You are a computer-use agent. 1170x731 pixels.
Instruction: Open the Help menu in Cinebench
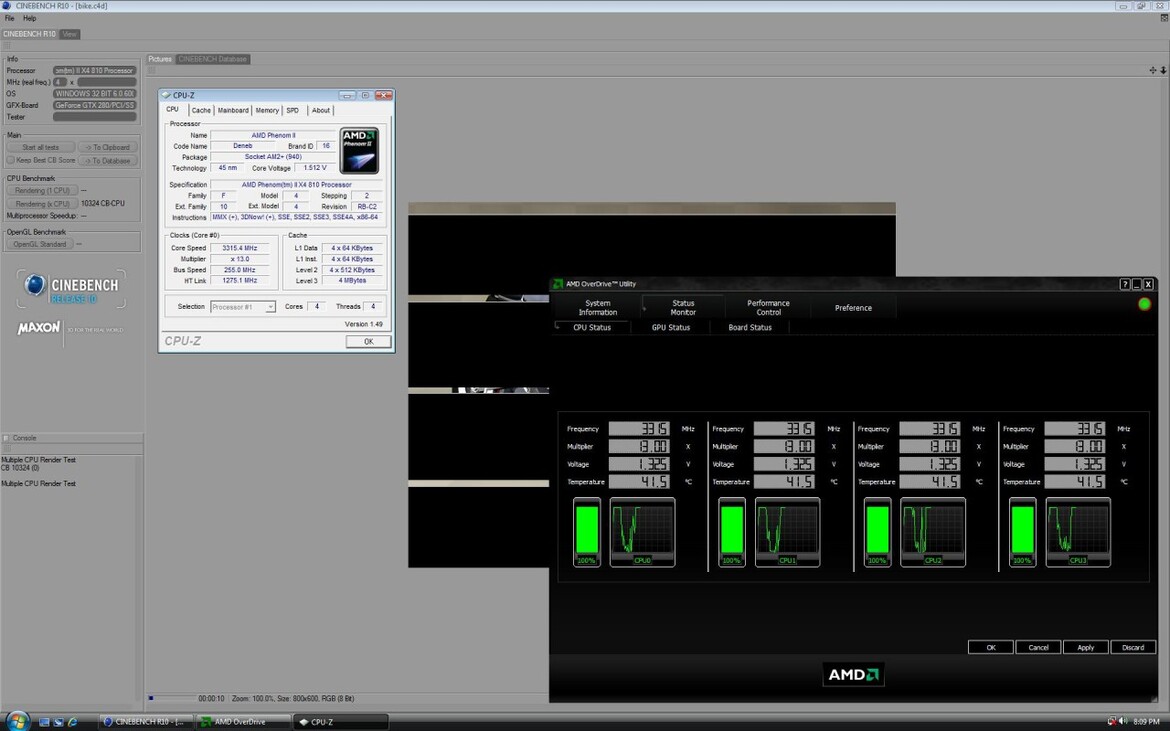pyautogui.click(x=30, y=18)
